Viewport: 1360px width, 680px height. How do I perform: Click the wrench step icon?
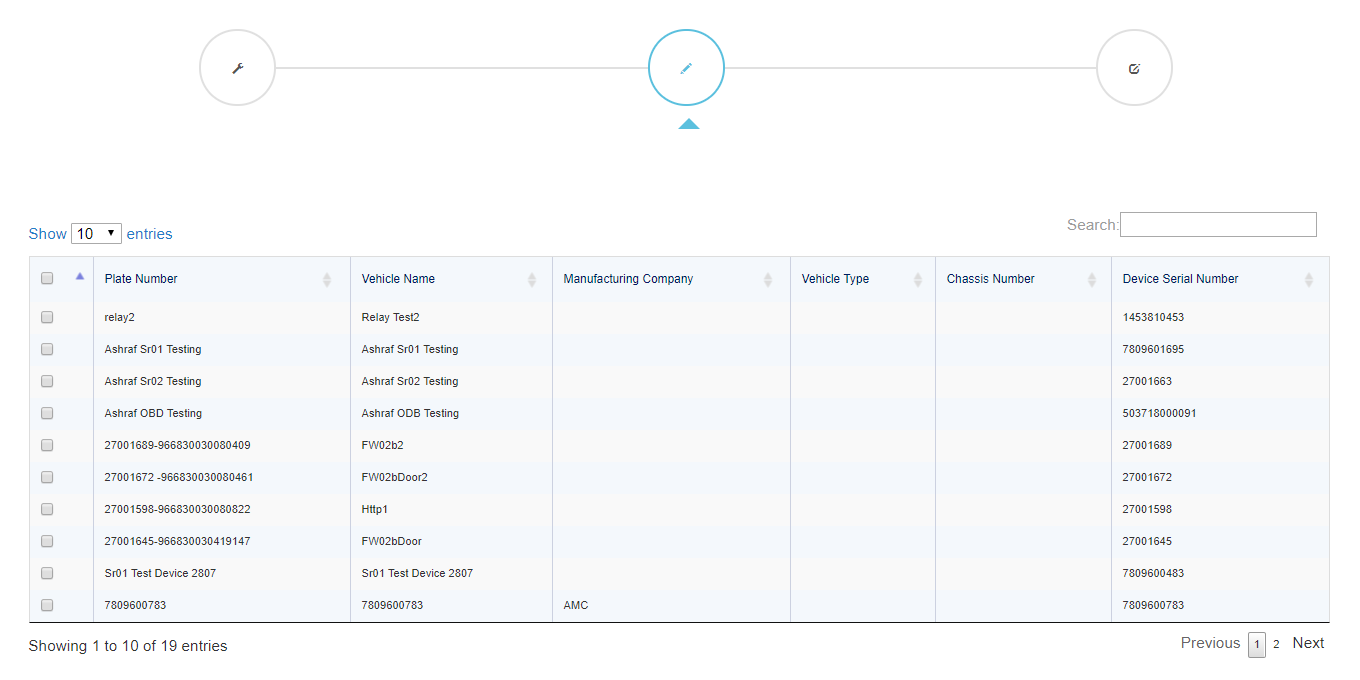point(237,68)
